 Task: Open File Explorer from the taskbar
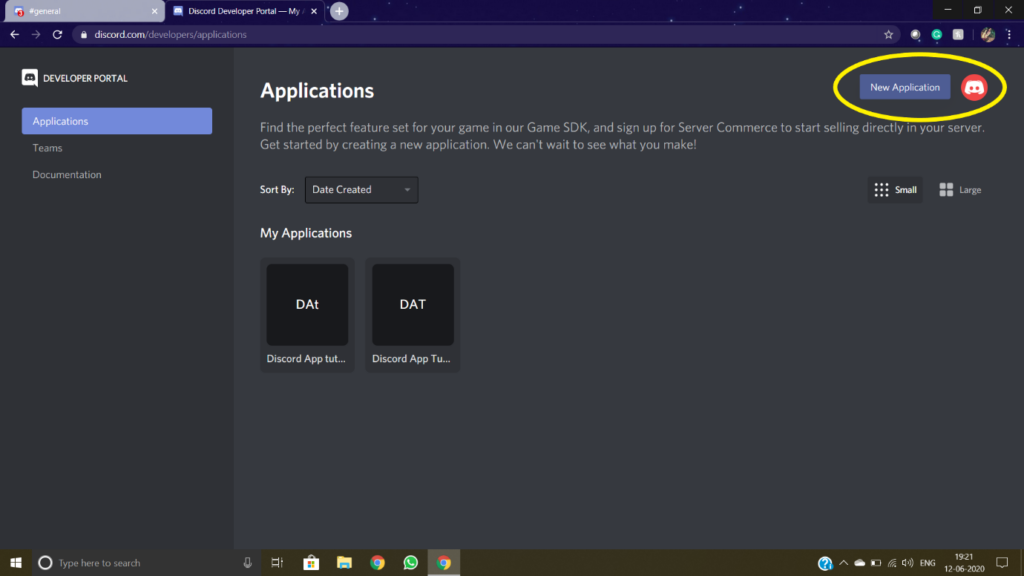(x=344, y=562)
